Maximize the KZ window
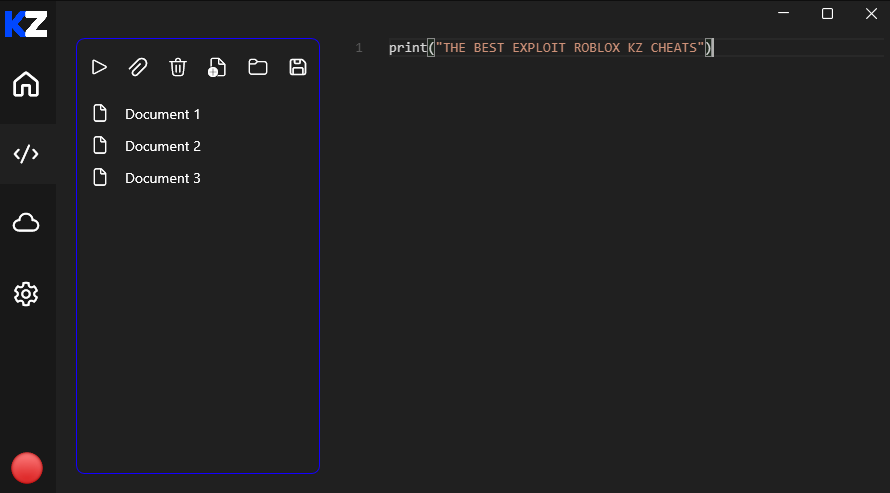The image size is (890, 493). pos(828,13)
